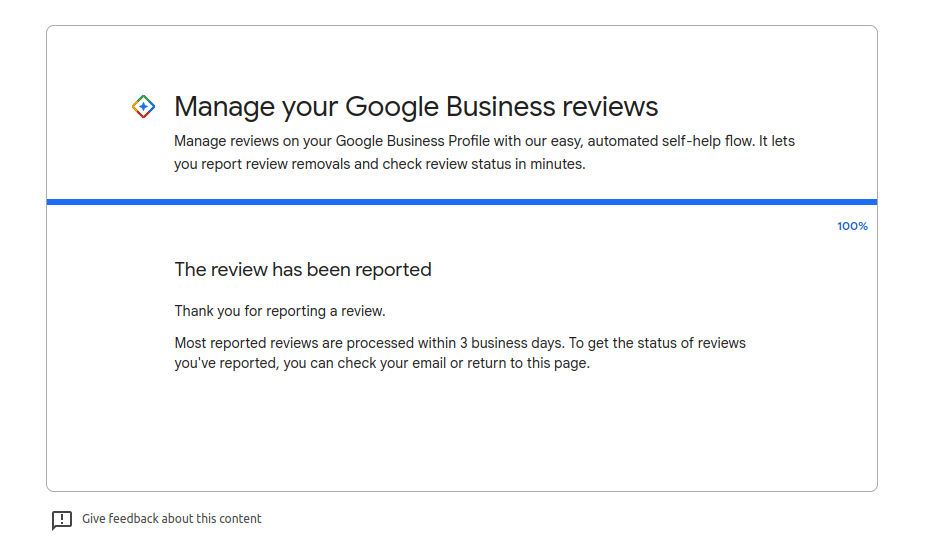The height and width of the screenshot is (554, 929).
Task: Click check review status in minutes text
Action: coord(483,164)
